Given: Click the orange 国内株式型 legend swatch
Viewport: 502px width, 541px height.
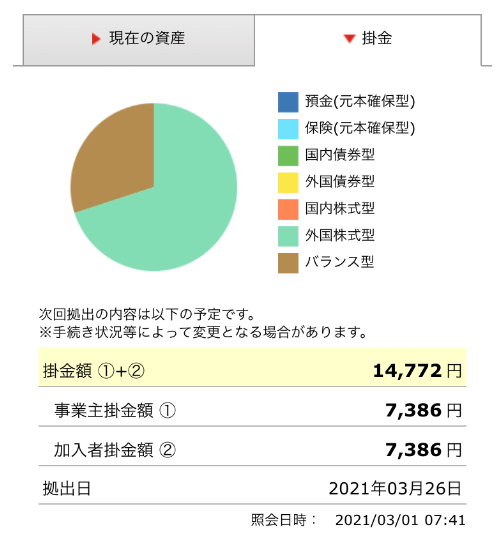Looking at the screenshot, I should tap(288, 209).
